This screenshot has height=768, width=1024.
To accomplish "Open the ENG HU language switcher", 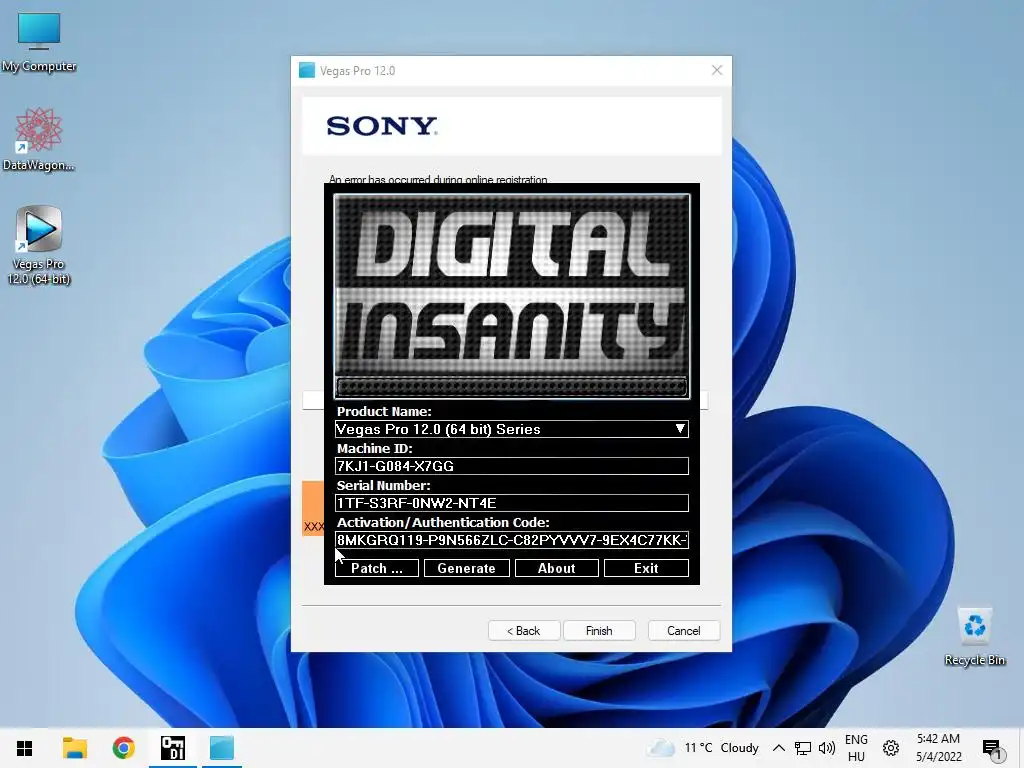I will (x=856, y=748).
